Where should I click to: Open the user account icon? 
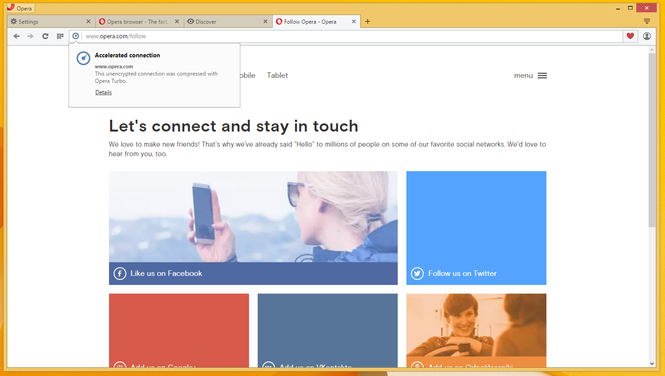pos(647,36)
